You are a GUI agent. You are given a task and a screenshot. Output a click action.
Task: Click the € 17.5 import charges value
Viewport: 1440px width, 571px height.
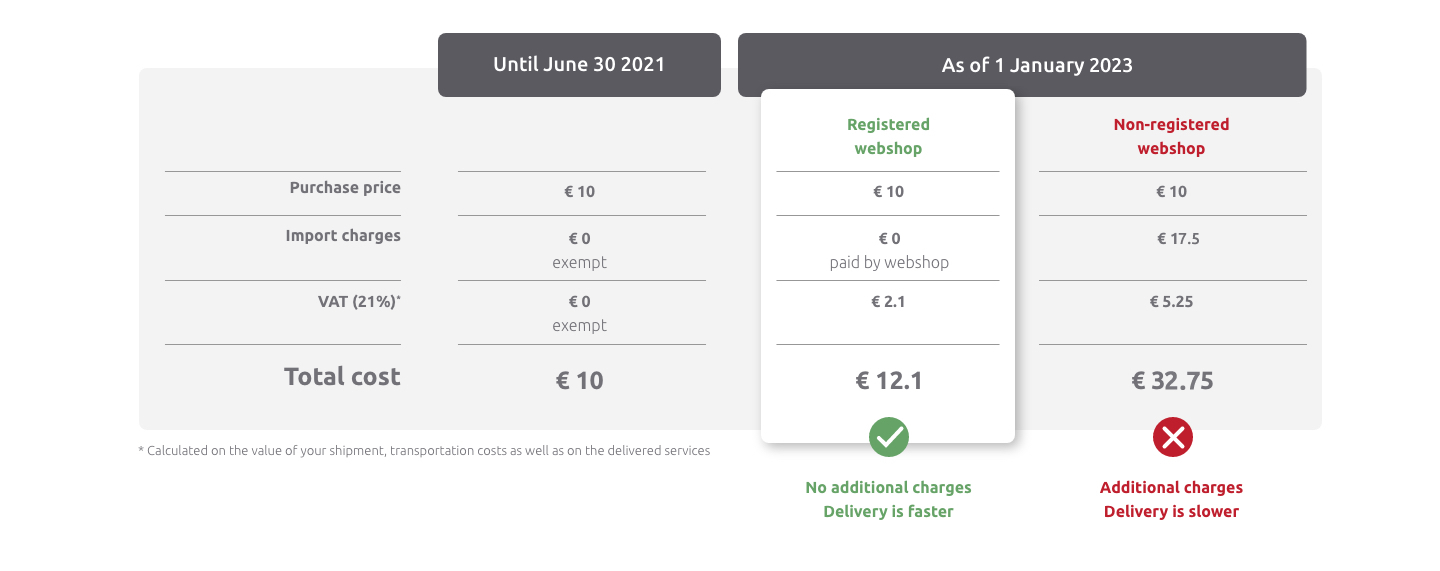[1178, 239]
